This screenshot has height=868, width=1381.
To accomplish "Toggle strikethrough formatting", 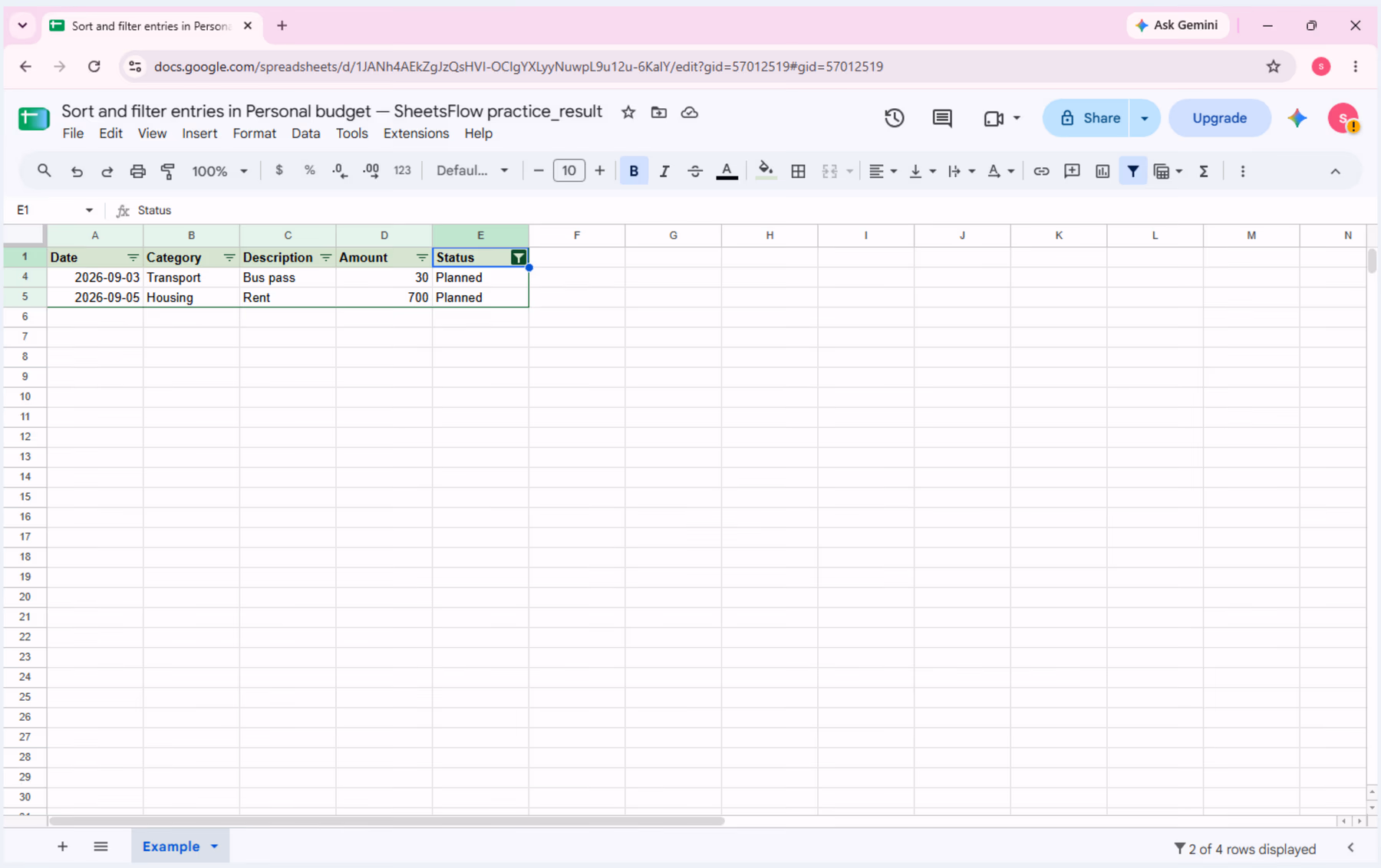I will click(695, 171).
